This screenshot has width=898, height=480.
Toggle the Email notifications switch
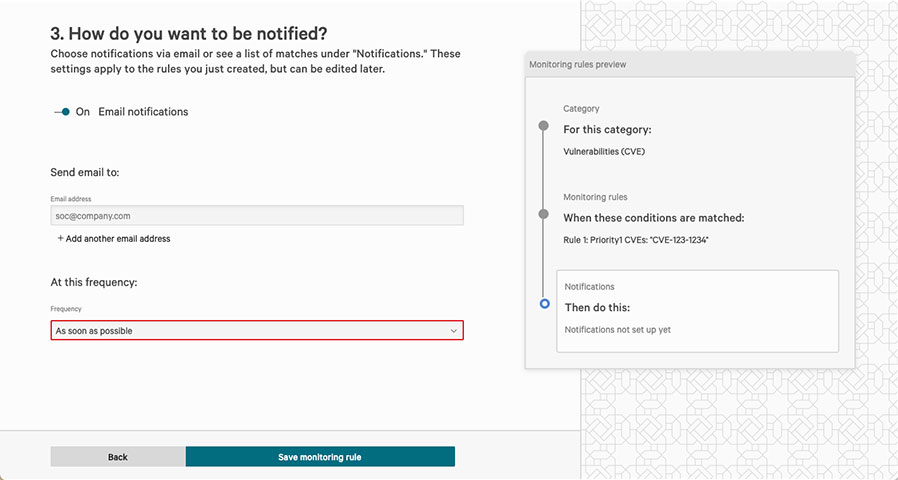pos(62,112)
